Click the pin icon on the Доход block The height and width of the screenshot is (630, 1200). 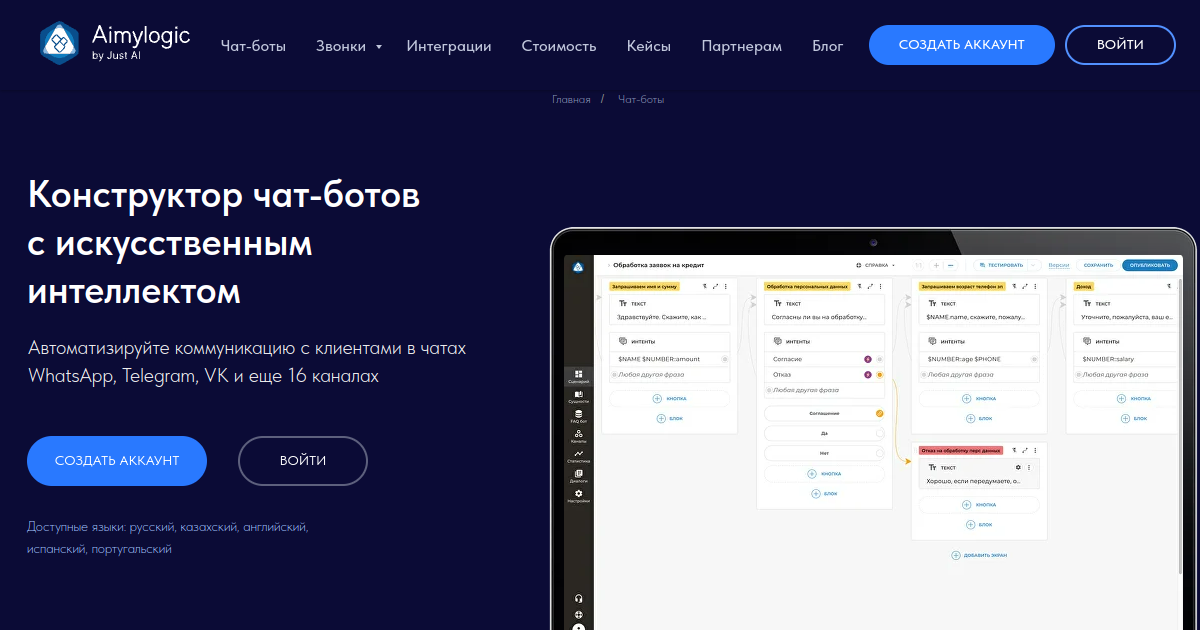[x=1168, y=286]
